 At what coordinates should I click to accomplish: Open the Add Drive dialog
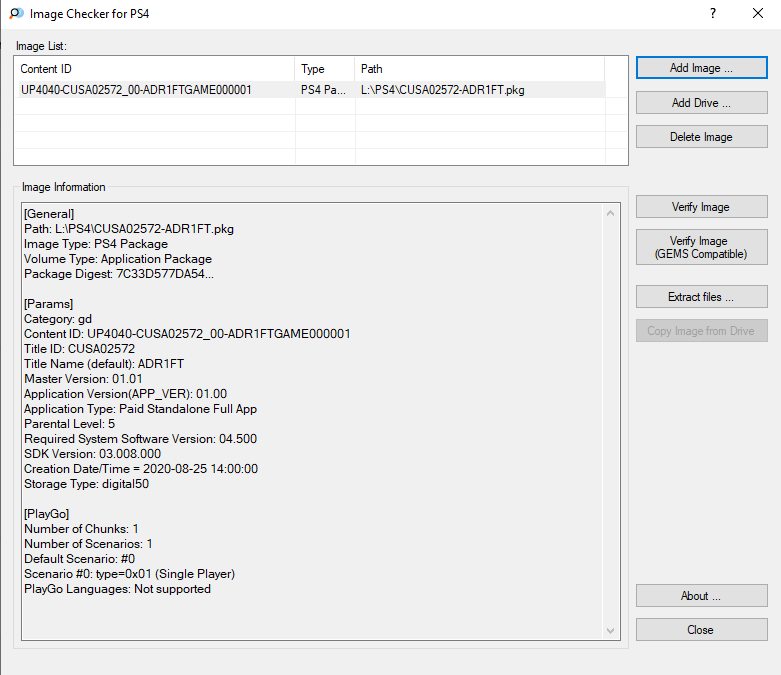tap(701, 103)
